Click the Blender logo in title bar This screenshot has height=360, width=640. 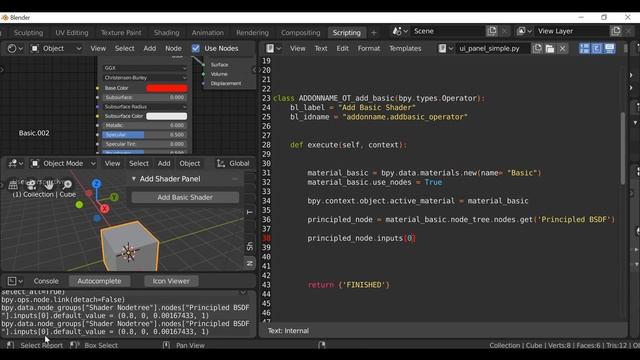tap(5, 18)
